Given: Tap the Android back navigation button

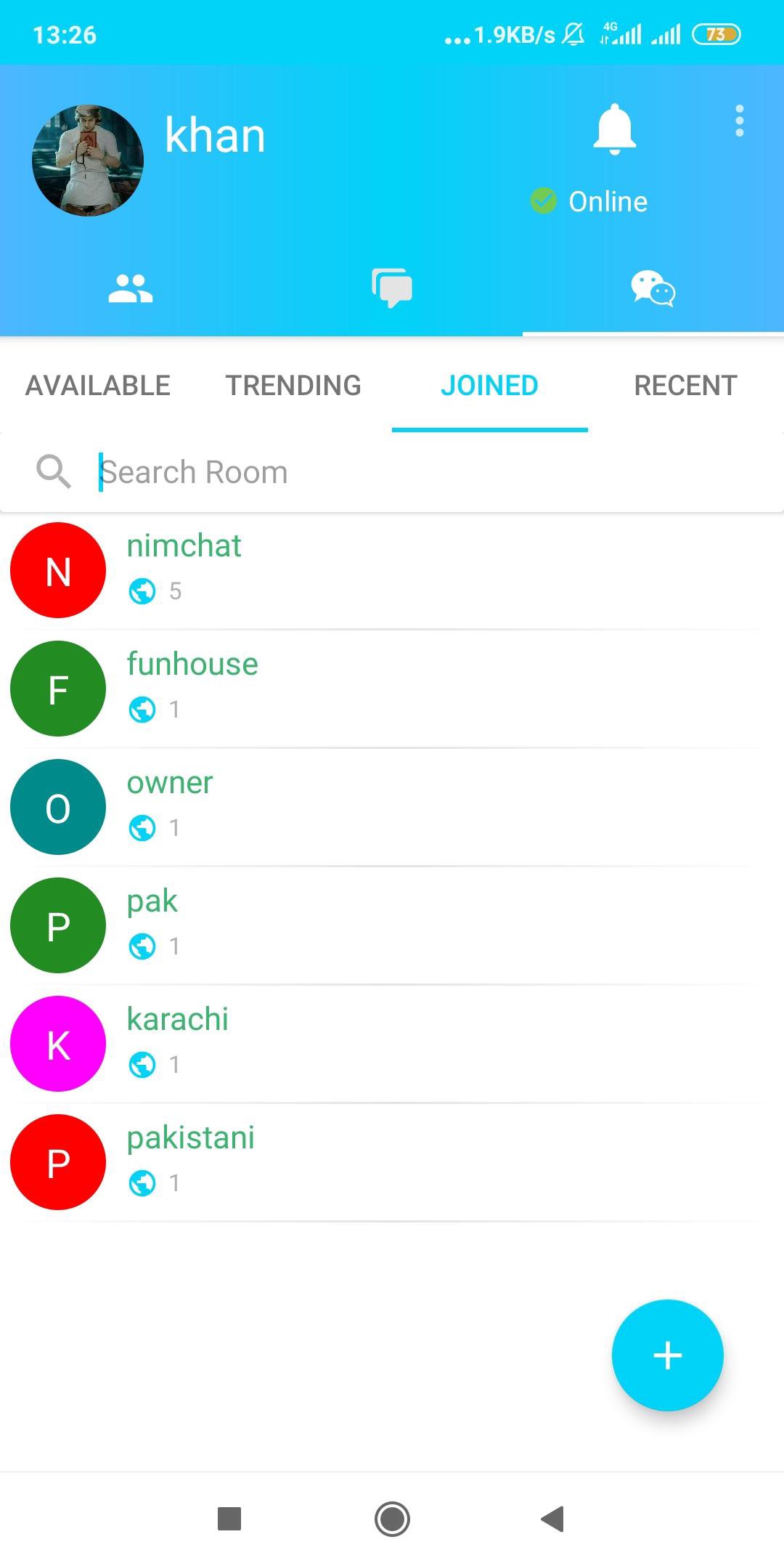Looking at the screenshot, I should tap(553, 1519).
